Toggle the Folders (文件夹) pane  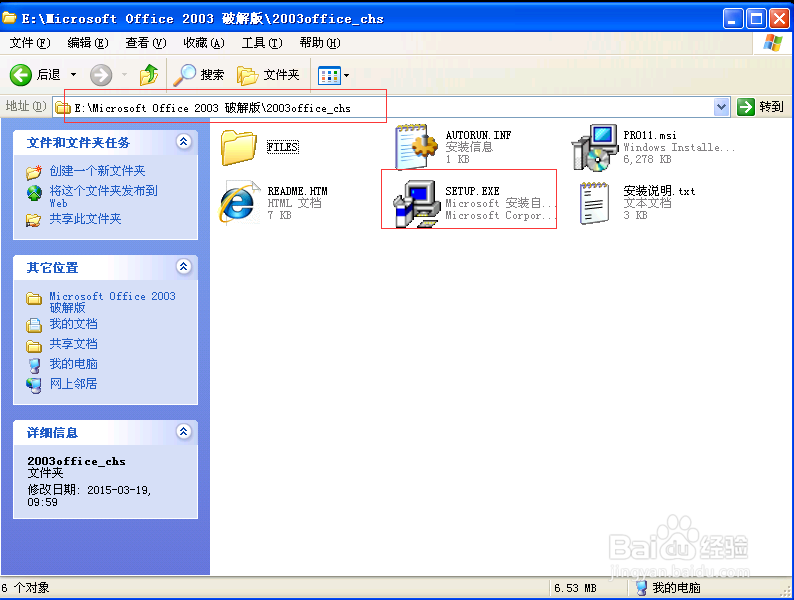(x=268, y=75)
